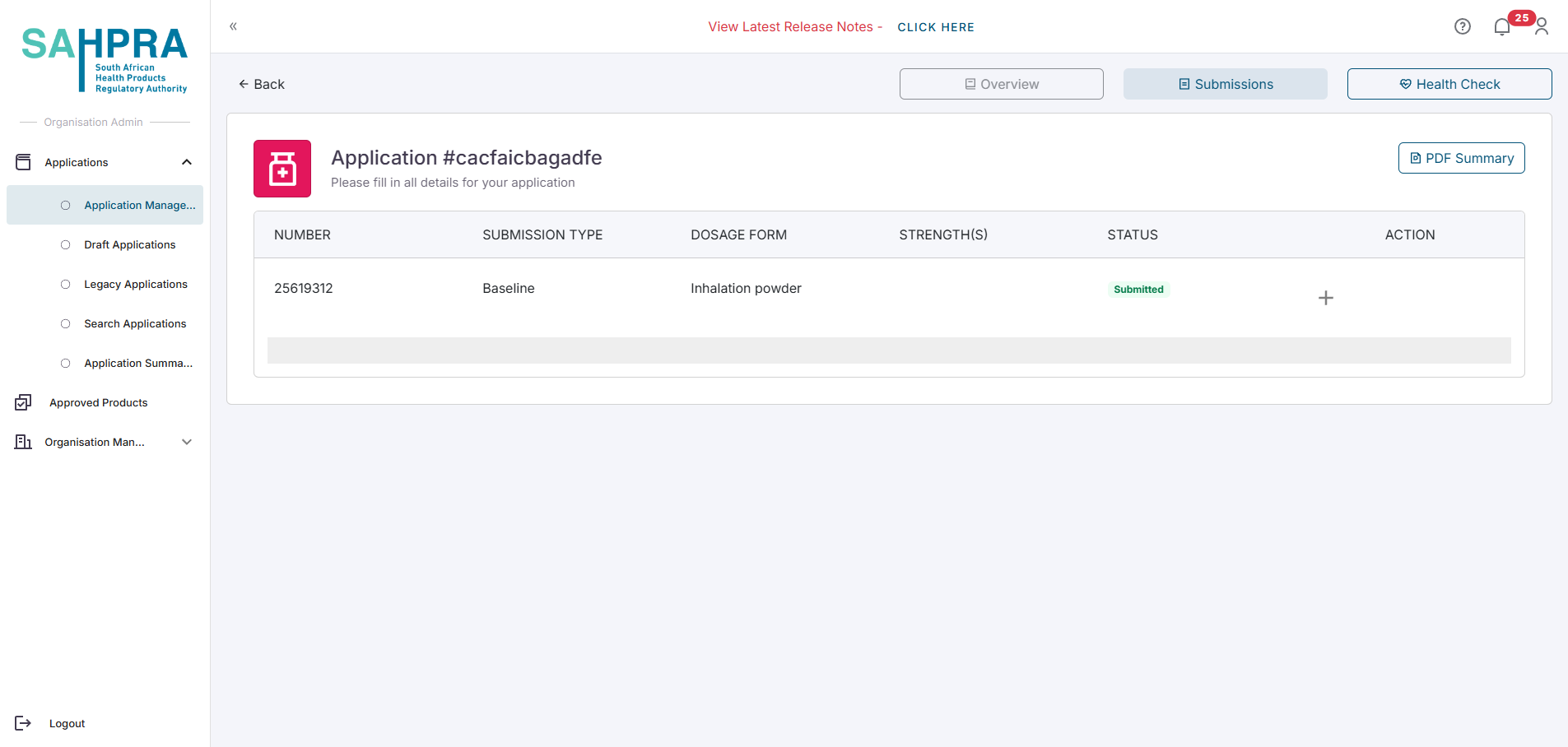
Task: Open the Health Check view
Action: [1449, 84]
